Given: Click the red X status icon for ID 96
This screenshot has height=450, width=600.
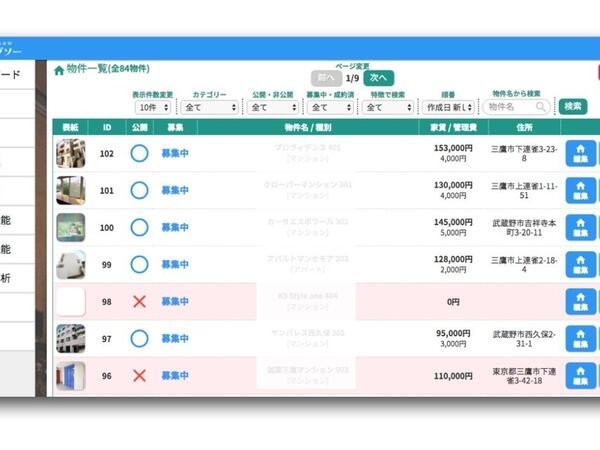Looking at the screenshot, I should point(139,375).
